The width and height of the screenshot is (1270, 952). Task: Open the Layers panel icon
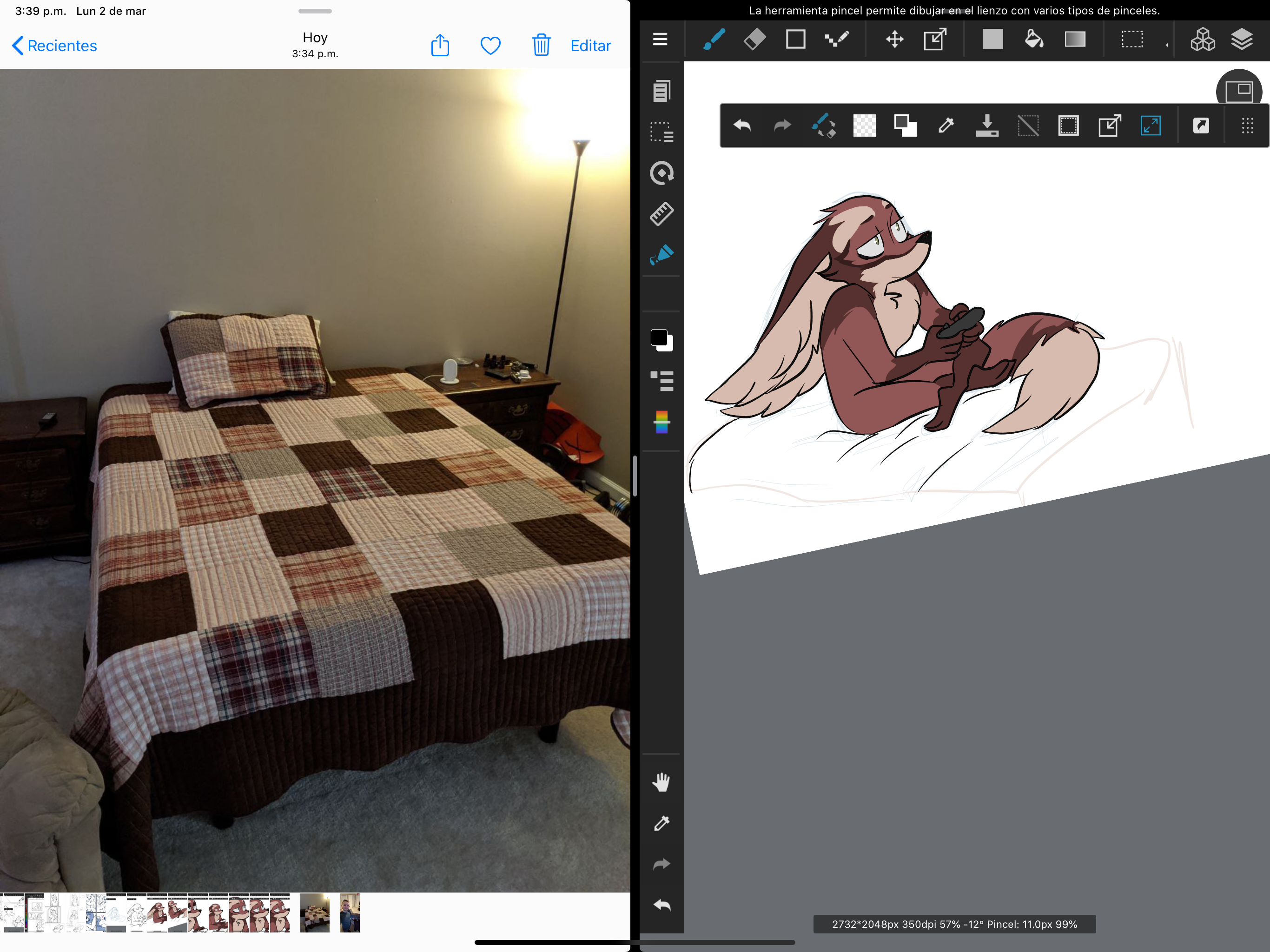click(x=1241, y=40)
